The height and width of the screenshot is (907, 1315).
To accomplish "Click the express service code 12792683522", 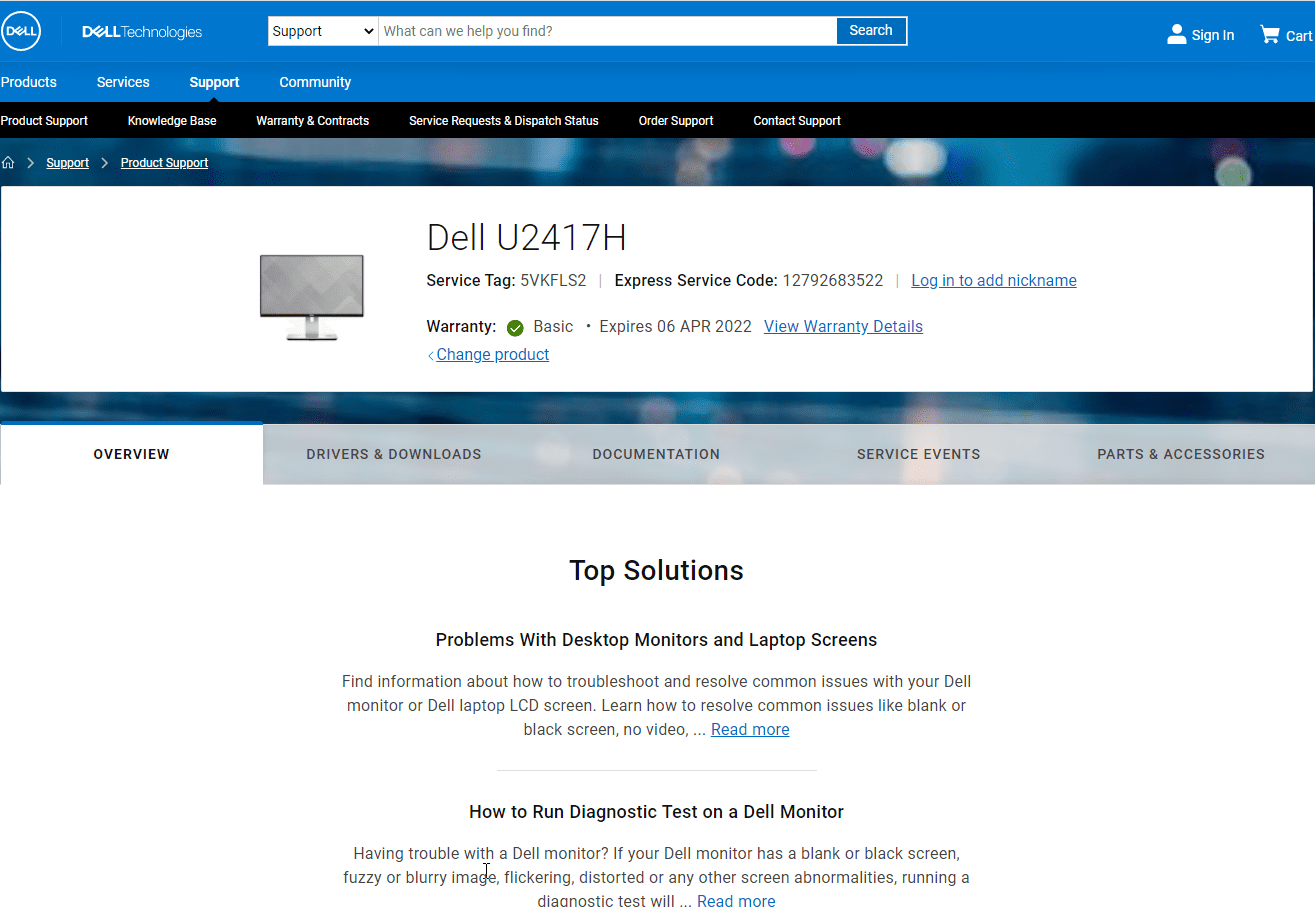I will pyautogui.click(x=833, y=281).
